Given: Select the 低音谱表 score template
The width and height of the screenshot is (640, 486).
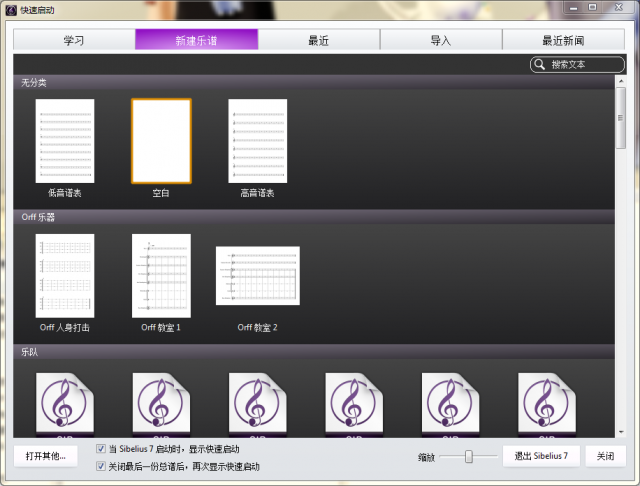Looking at the screenshot, I should click(65, 141).
